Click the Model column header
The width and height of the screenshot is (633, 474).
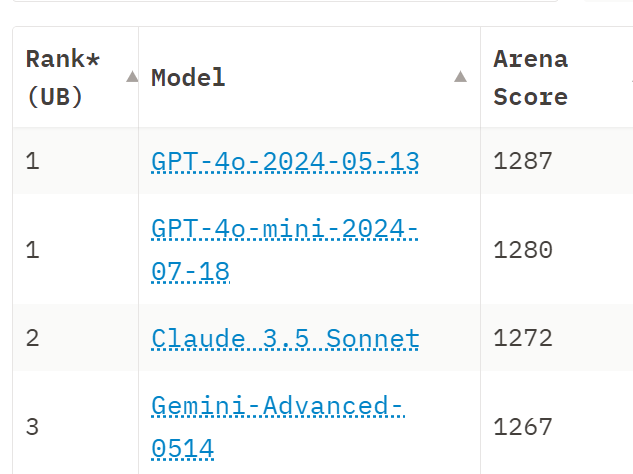309,77
